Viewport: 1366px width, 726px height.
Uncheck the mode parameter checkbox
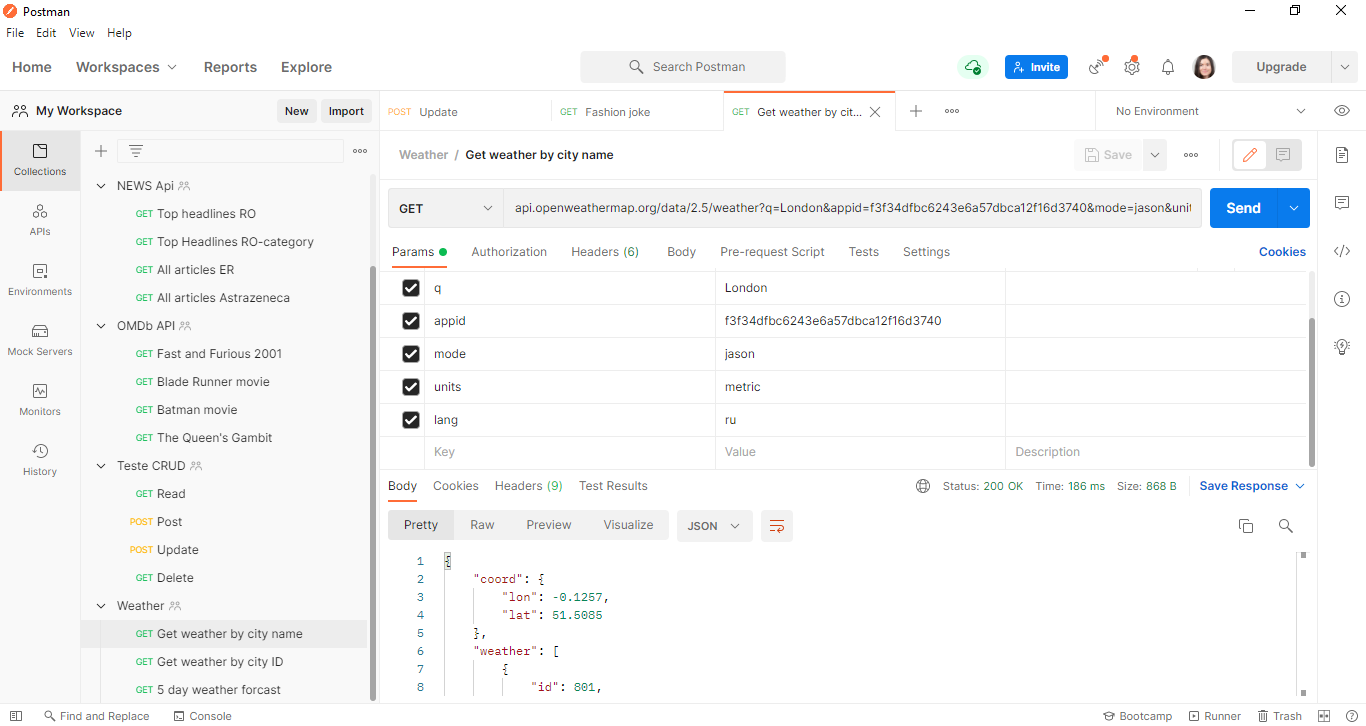(x=411, y=354)
